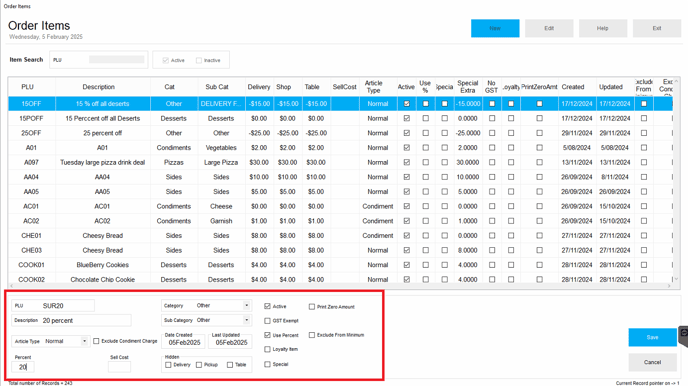This screenshot has width=688, height=386.
Task: Select the 15POFF row
Action: pyautogui.click(x=340, y=118)
